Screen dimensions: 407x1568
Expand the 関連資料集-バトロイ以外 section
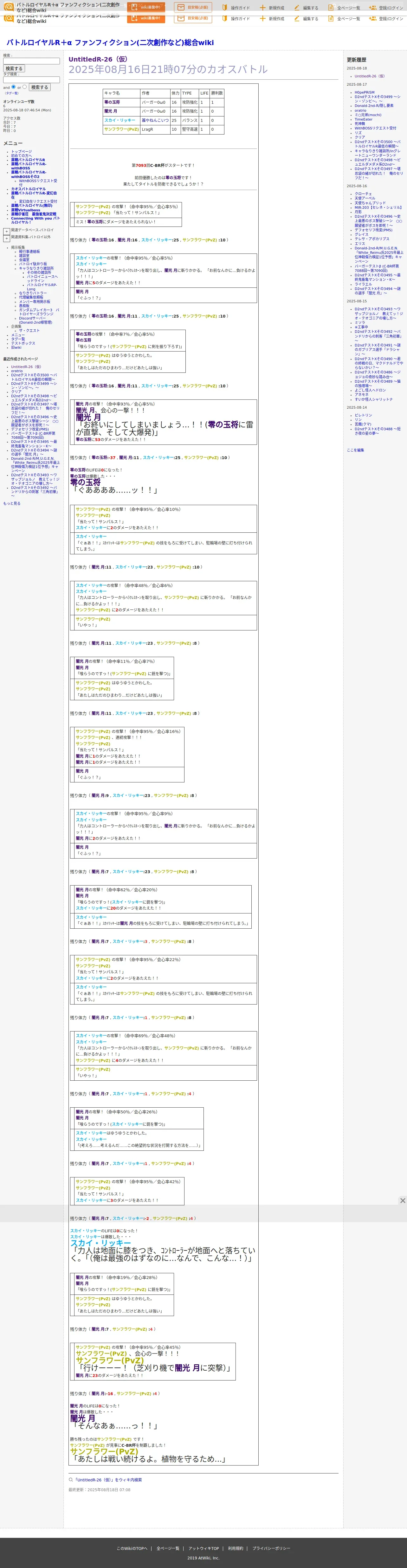click(x=7, y=239)
